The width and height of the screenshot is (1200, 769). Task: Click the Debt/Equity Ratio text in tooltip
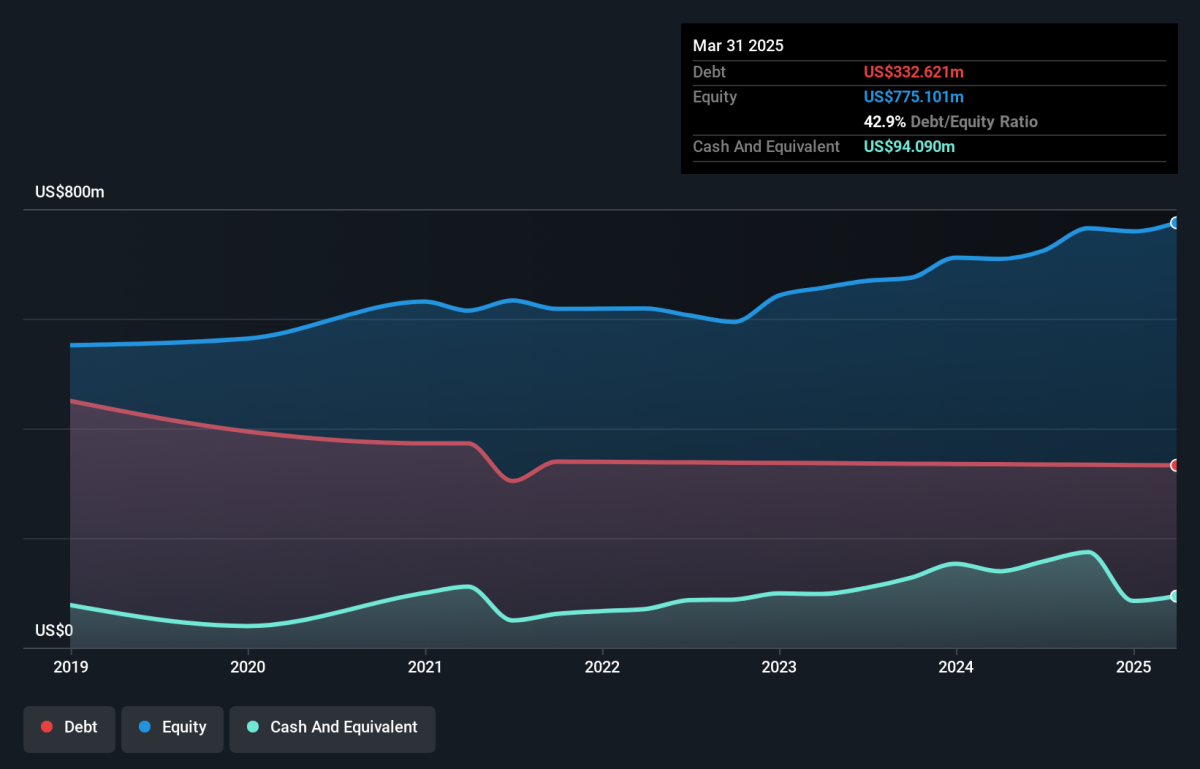pos(974,122)
